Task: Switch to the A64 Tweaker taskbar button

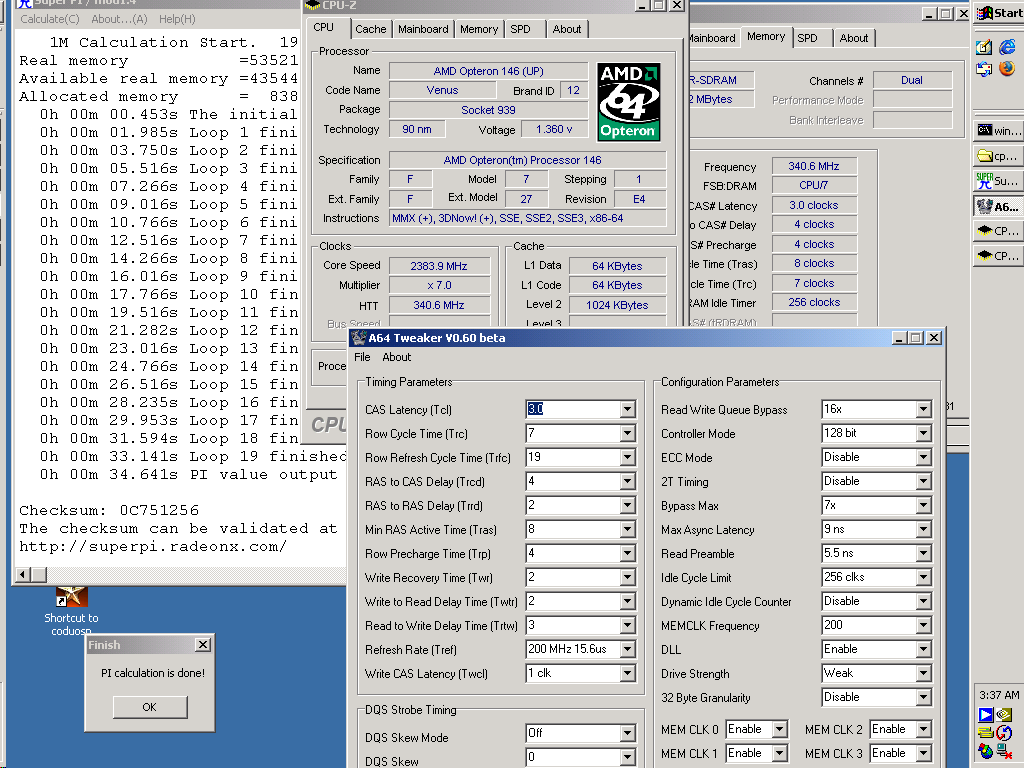Action: (x=999, y=206)
